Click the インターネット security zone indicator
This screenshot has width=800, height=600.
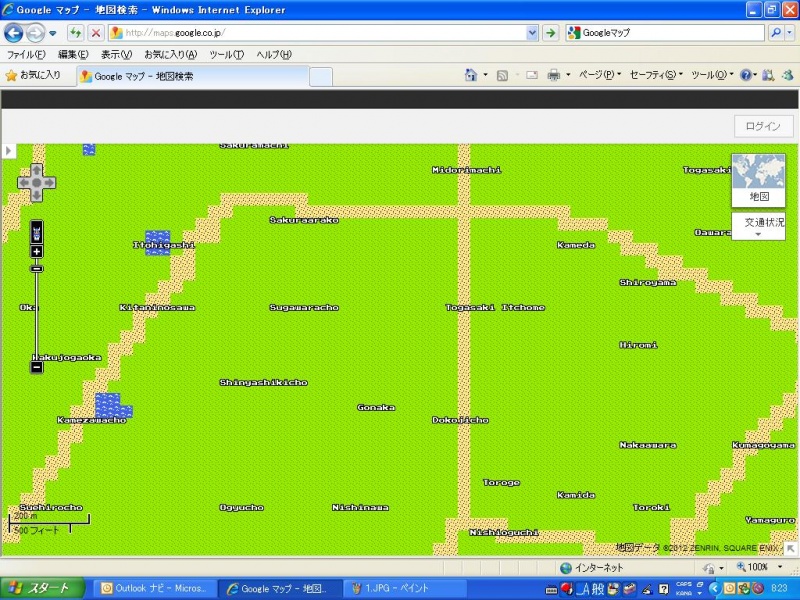592,568
